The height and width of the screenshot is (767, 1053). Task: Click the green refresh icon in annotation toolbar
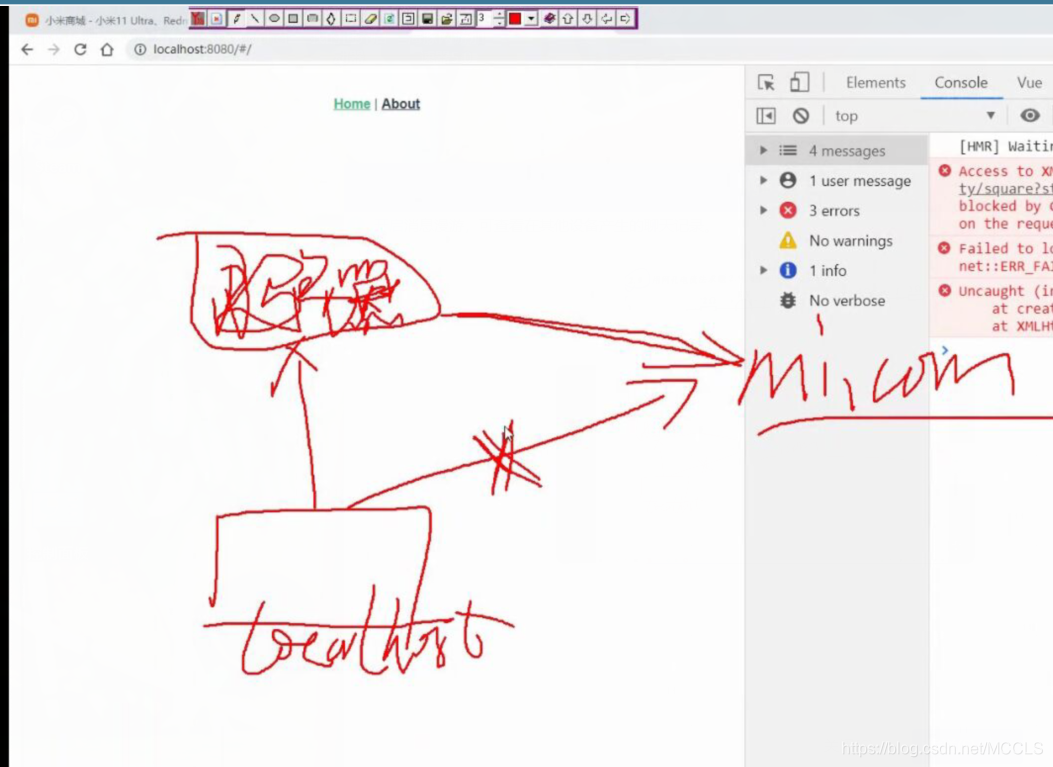(x=389, y=19)
